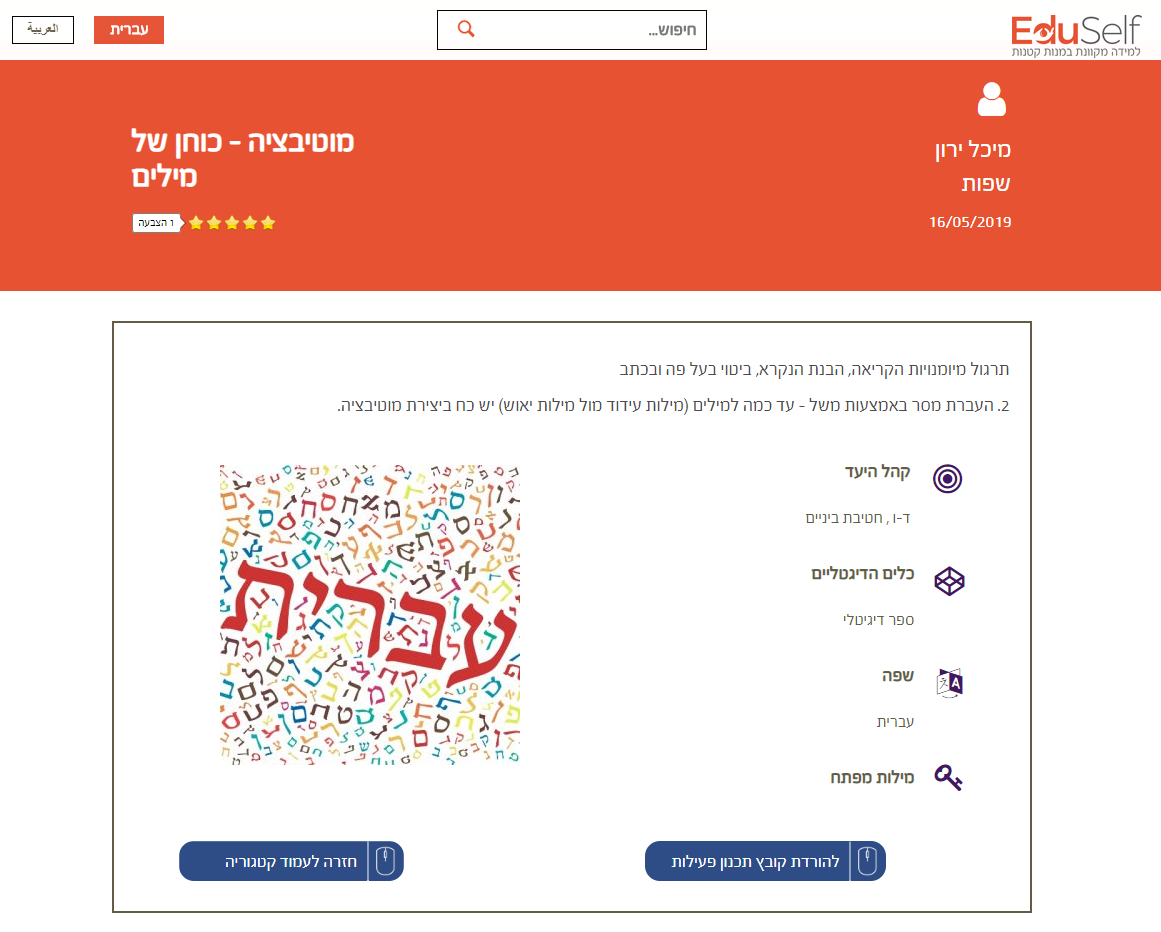Click the שפות subject label

point(986,184)
